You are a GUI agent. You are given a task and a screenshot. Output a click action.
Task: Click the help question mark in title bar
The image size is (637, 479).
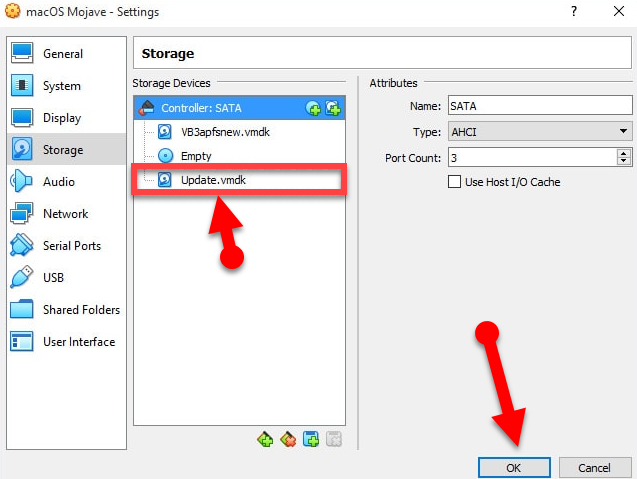click(574, 12)
